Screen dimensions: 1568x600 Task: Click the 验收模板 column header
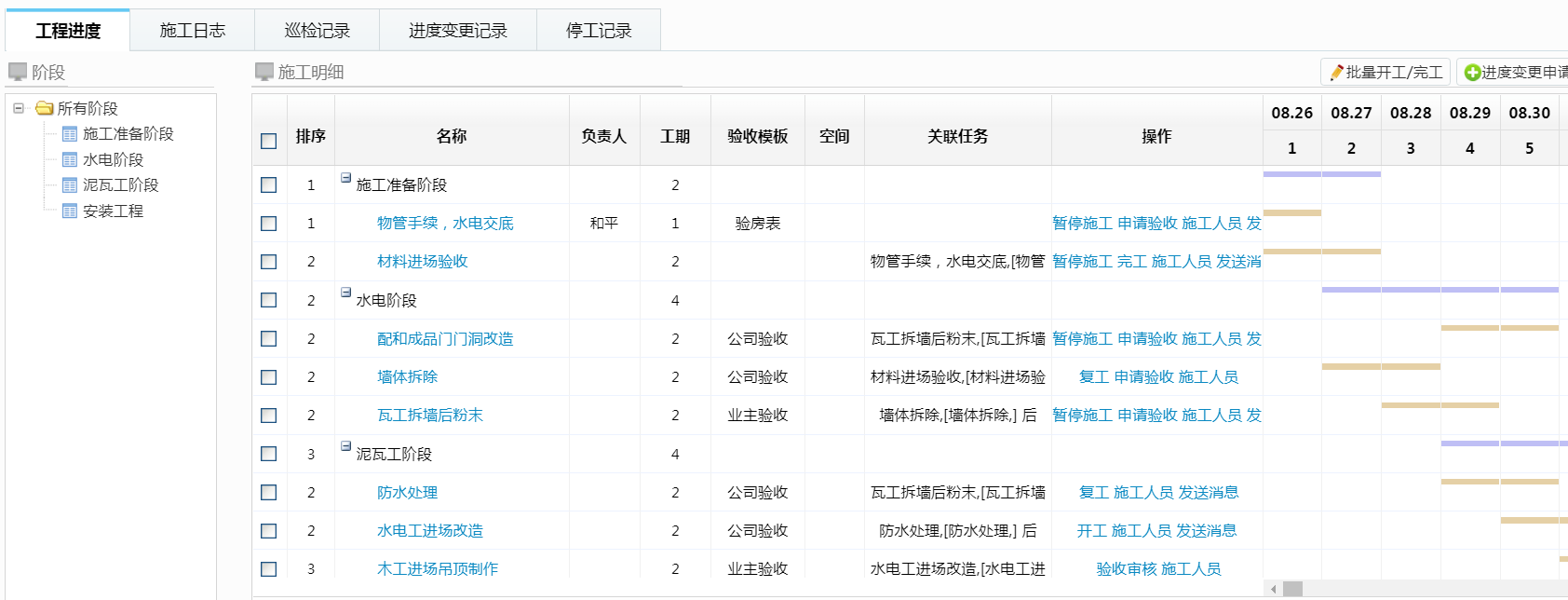coord(758,136)
